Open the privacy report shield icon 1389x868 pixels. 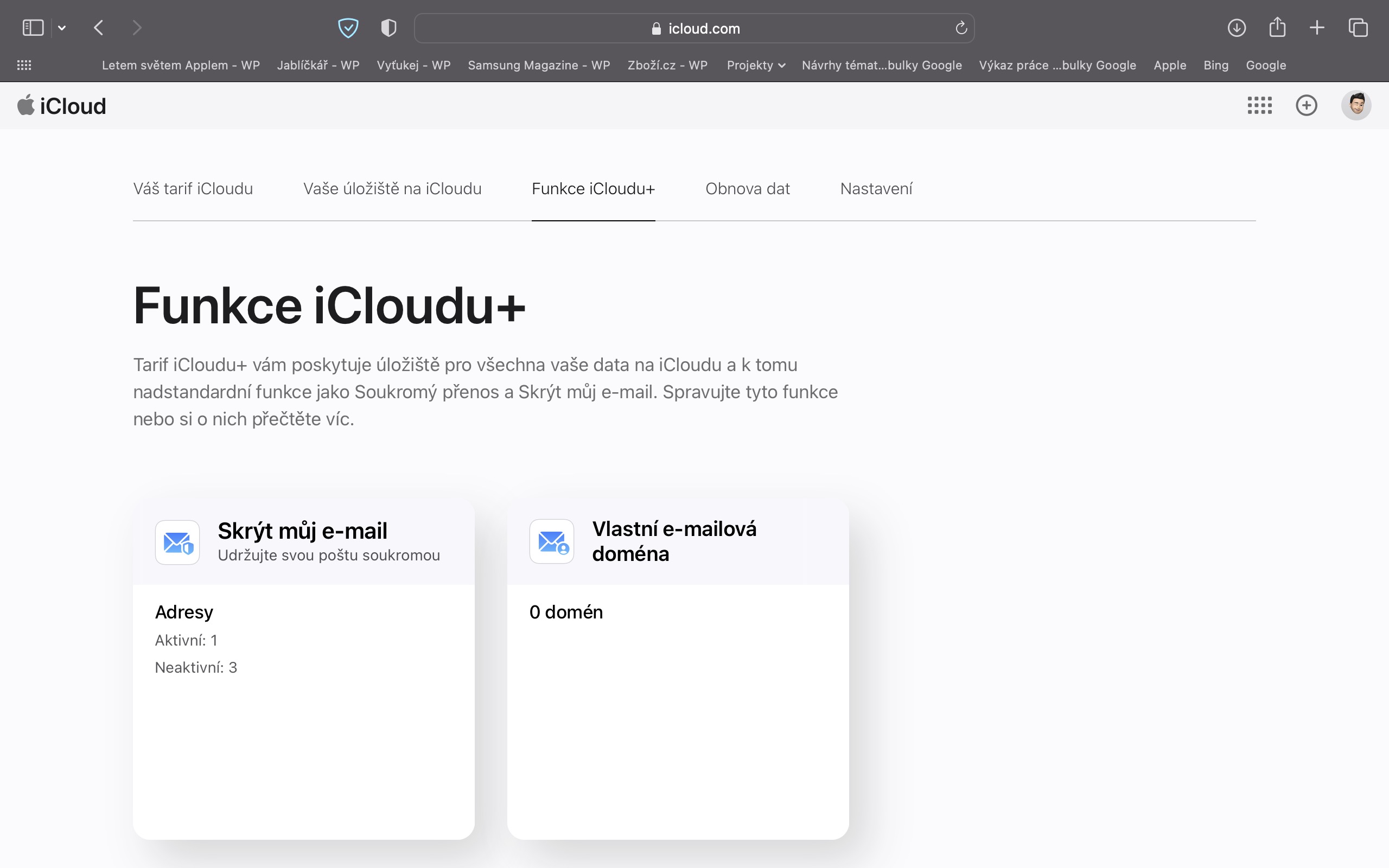[x=388, y=28]
